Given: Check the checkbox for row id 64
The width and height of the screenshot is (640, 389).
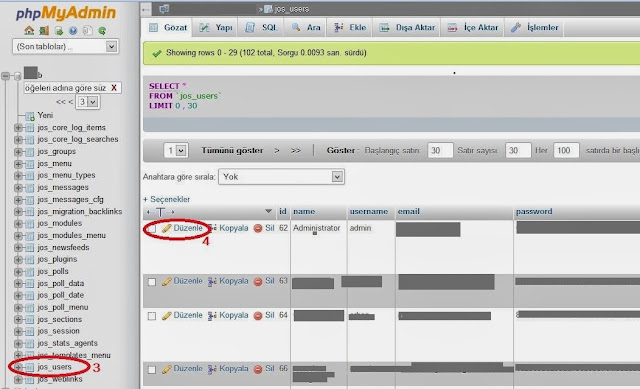Looking at the screenshot, I should point(152,316).
